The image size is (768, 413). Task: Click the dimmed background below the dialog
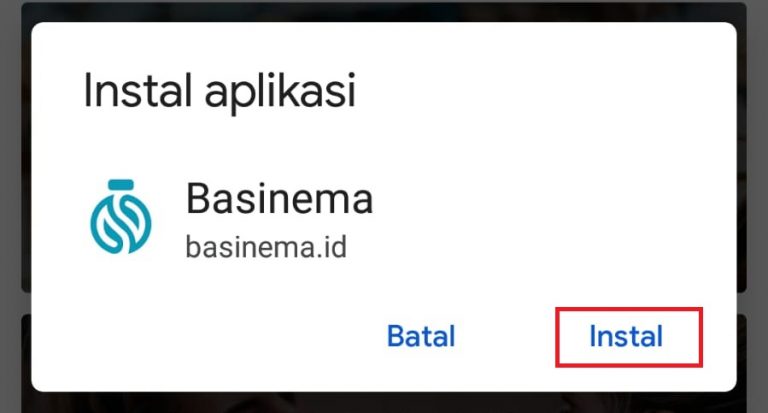click(x=384, y=403)
